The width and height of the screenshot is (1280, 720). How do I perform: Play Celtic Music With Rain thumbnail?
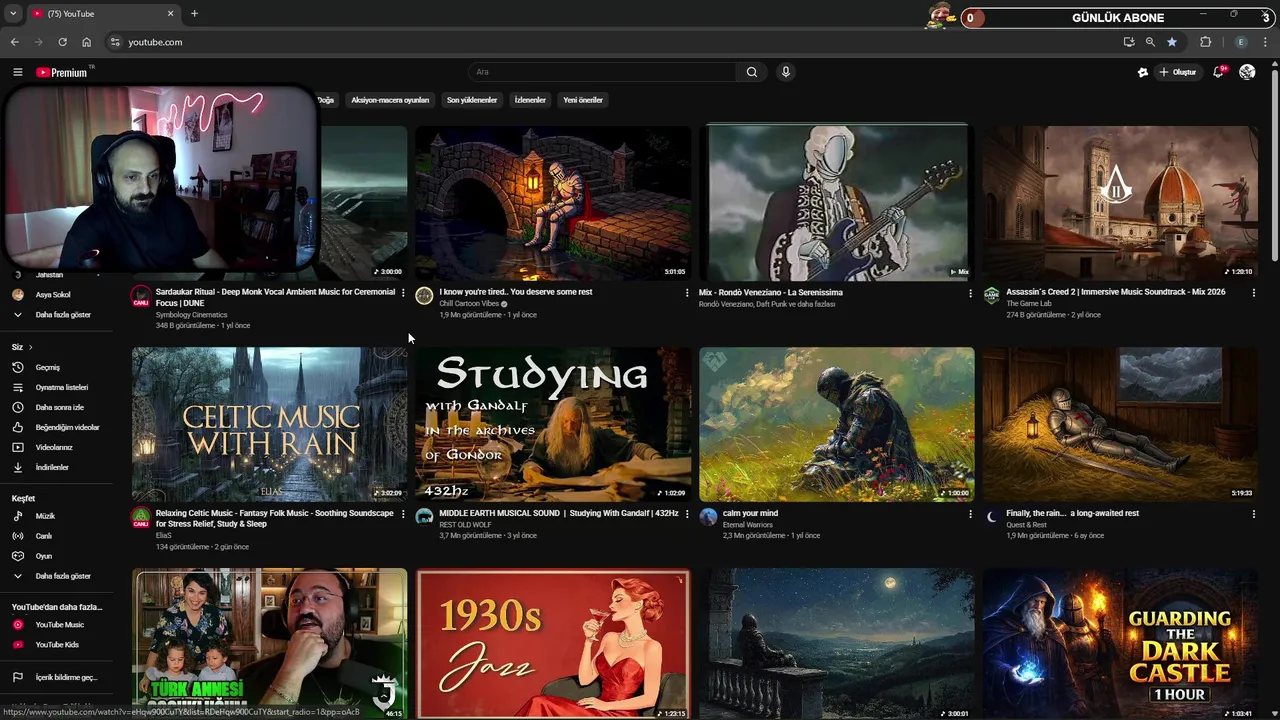click(270, 424)
